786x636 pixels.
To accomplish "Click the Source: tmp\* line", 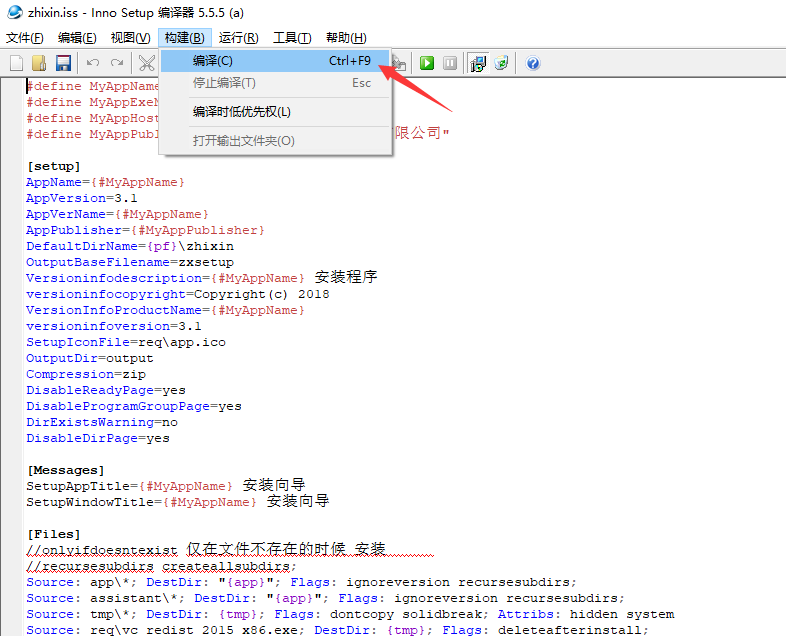I will point(350,615).
